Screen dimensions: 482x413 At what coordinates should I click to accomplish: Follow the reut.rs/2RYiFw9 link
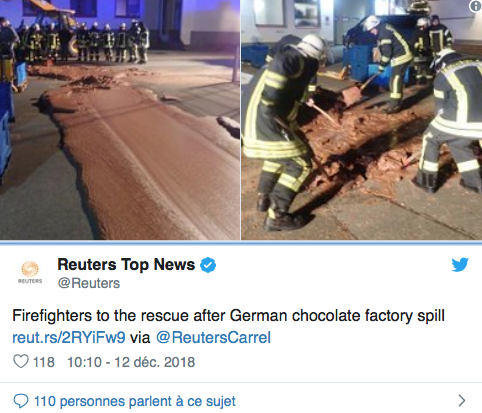[69, 337]
